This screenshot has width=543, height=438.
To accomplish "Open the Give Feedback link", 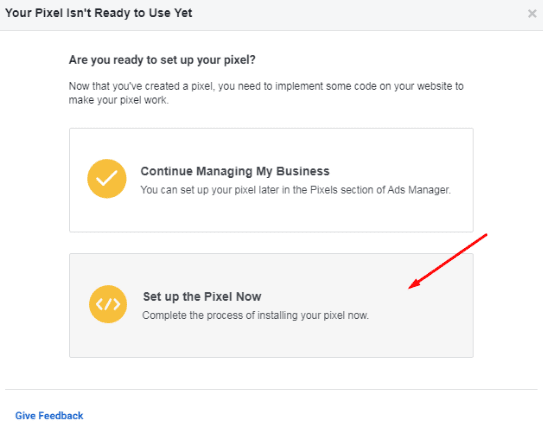I will [x=49, y=415].
